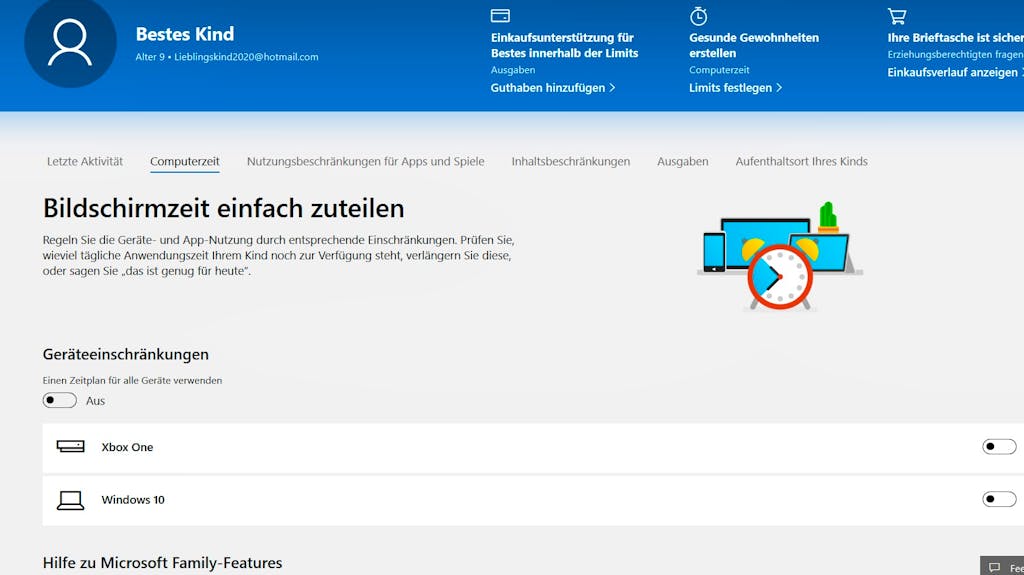This screenshot has height=575, width=1024.
Task: Go to the Inhaltsbeschränkungen tab
Action: [x=571, y=161]
